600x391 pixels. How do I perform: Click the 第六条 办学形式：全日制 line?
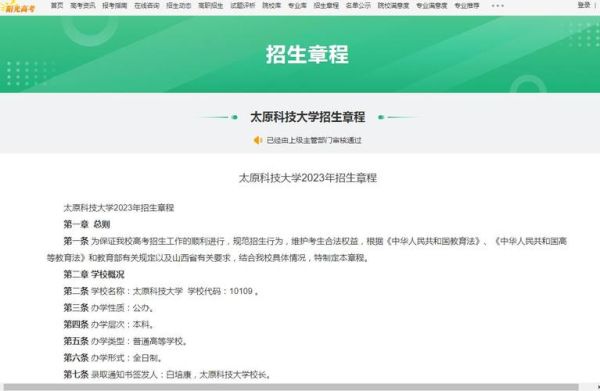point(113,358)
